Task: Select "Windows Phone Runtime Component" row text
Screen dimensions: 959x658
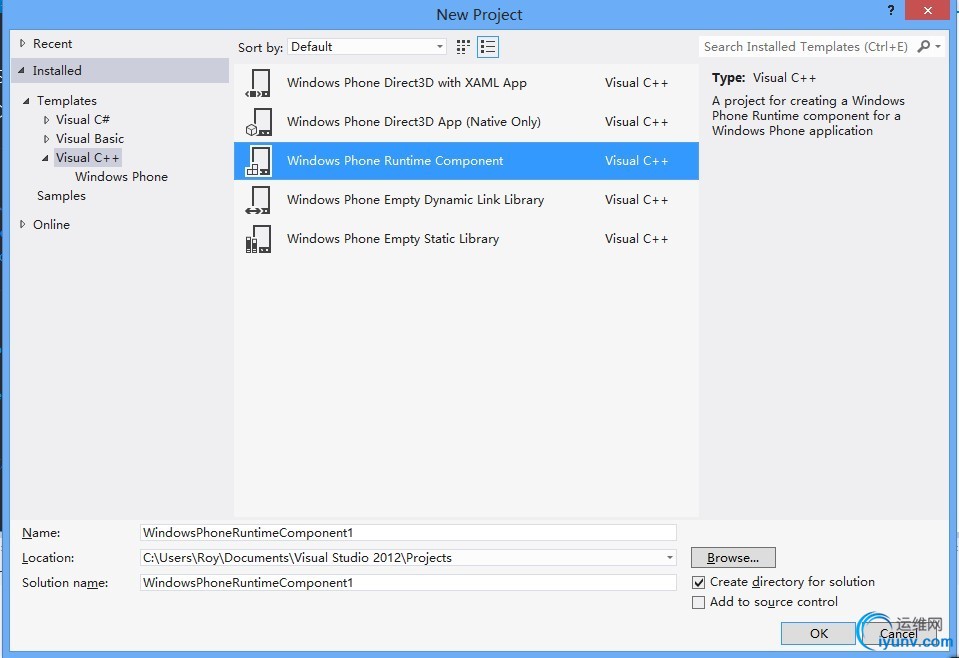Action: 395,161
